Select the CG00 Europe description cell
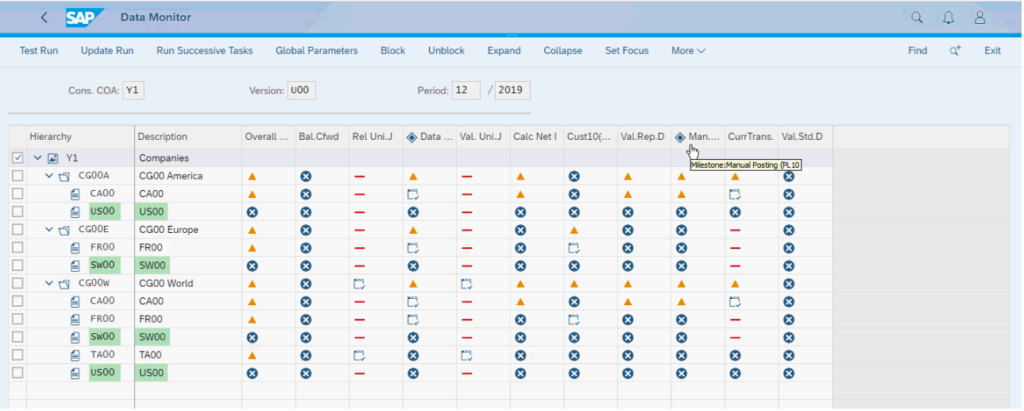Screen dimensions: 1024x411 tap(188, 230)
